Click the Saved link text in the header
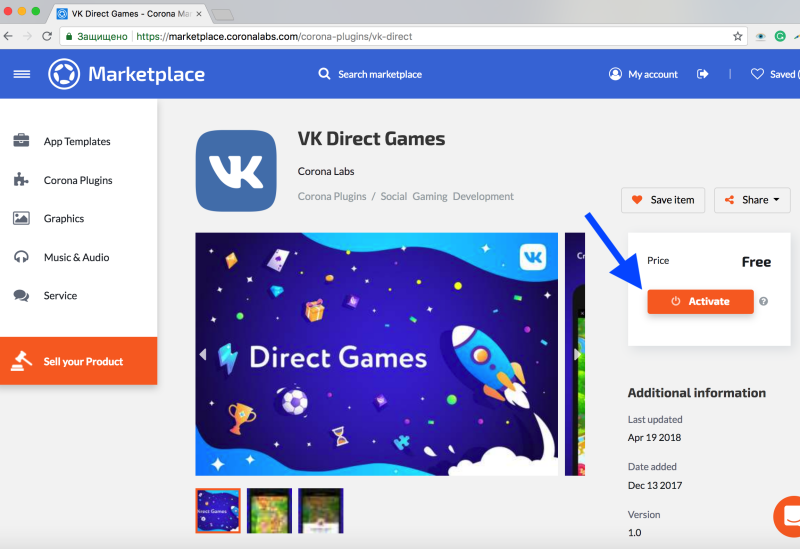 coord(783,74)
